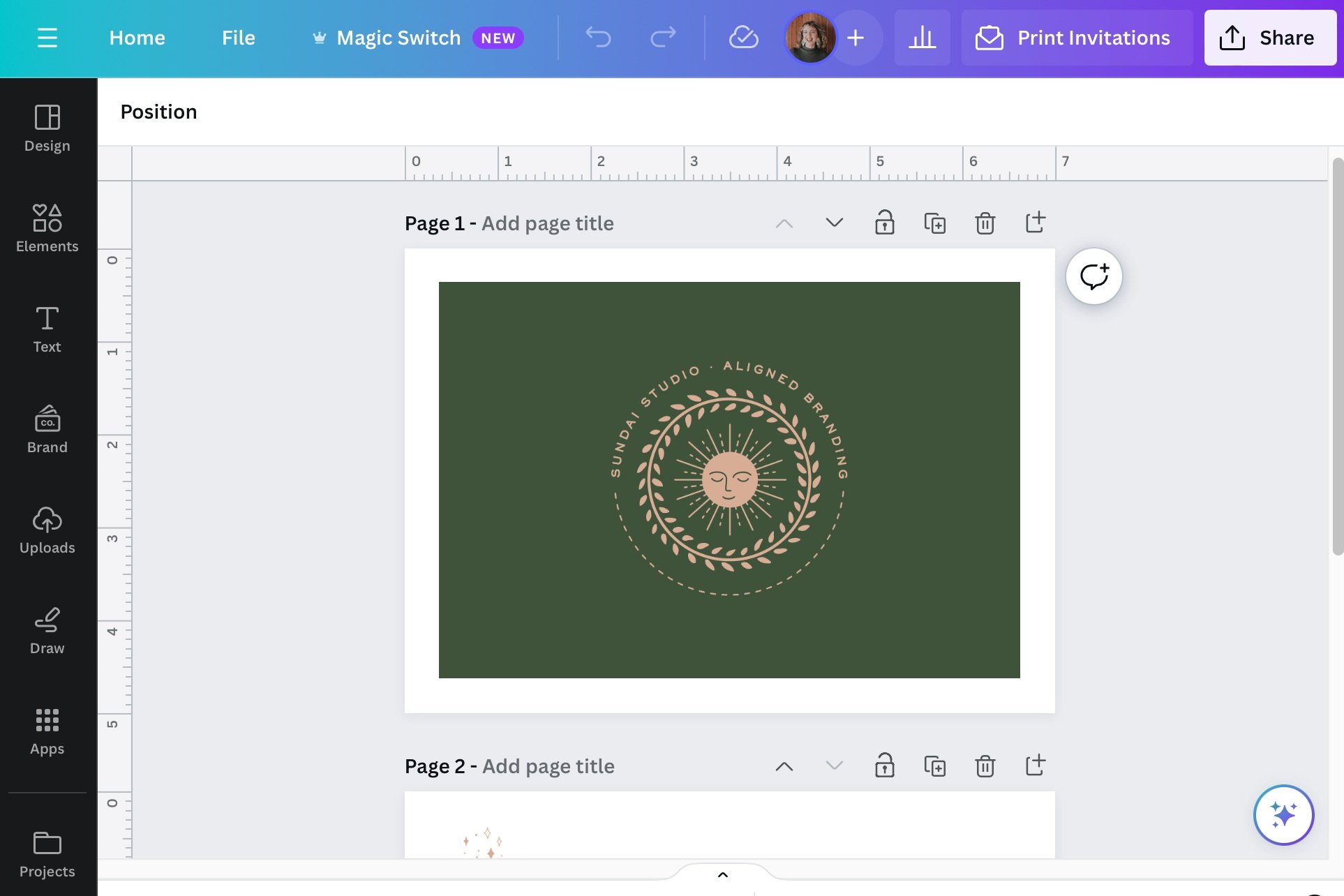
Task: Move Page 1 down with chevron
Action: coord(834,223)
